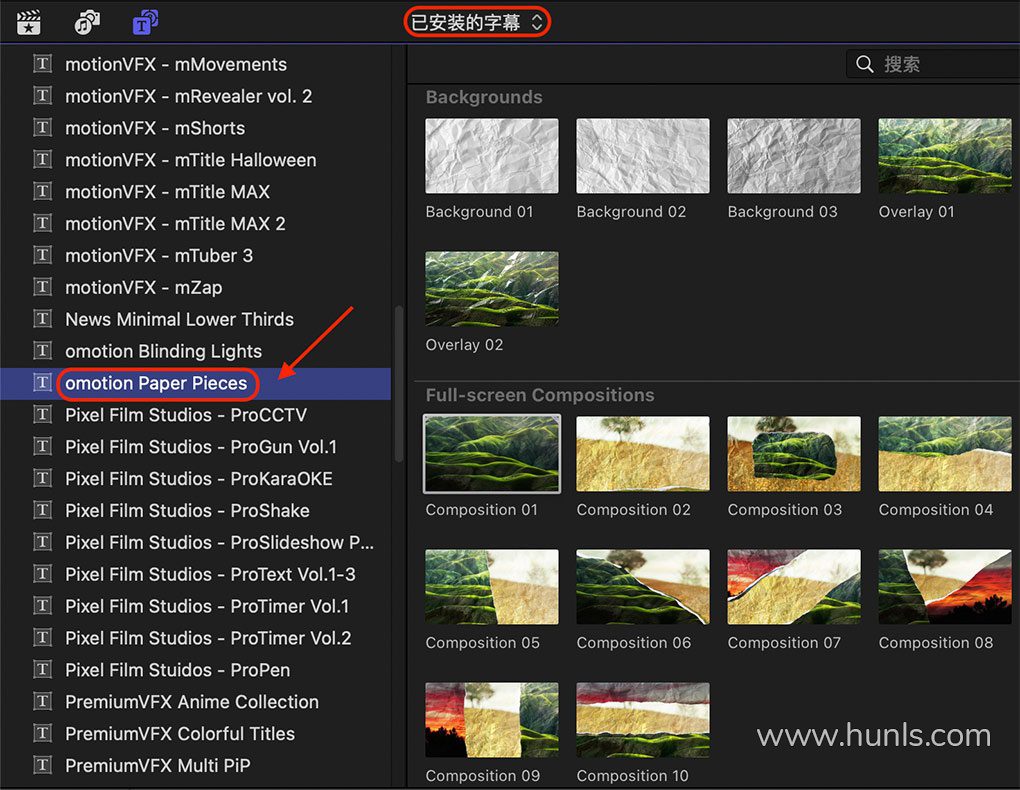Viewport: 1020px width, 790px height.
Task: Select motionVFX - mShorts category
Action: pos(195,128)
